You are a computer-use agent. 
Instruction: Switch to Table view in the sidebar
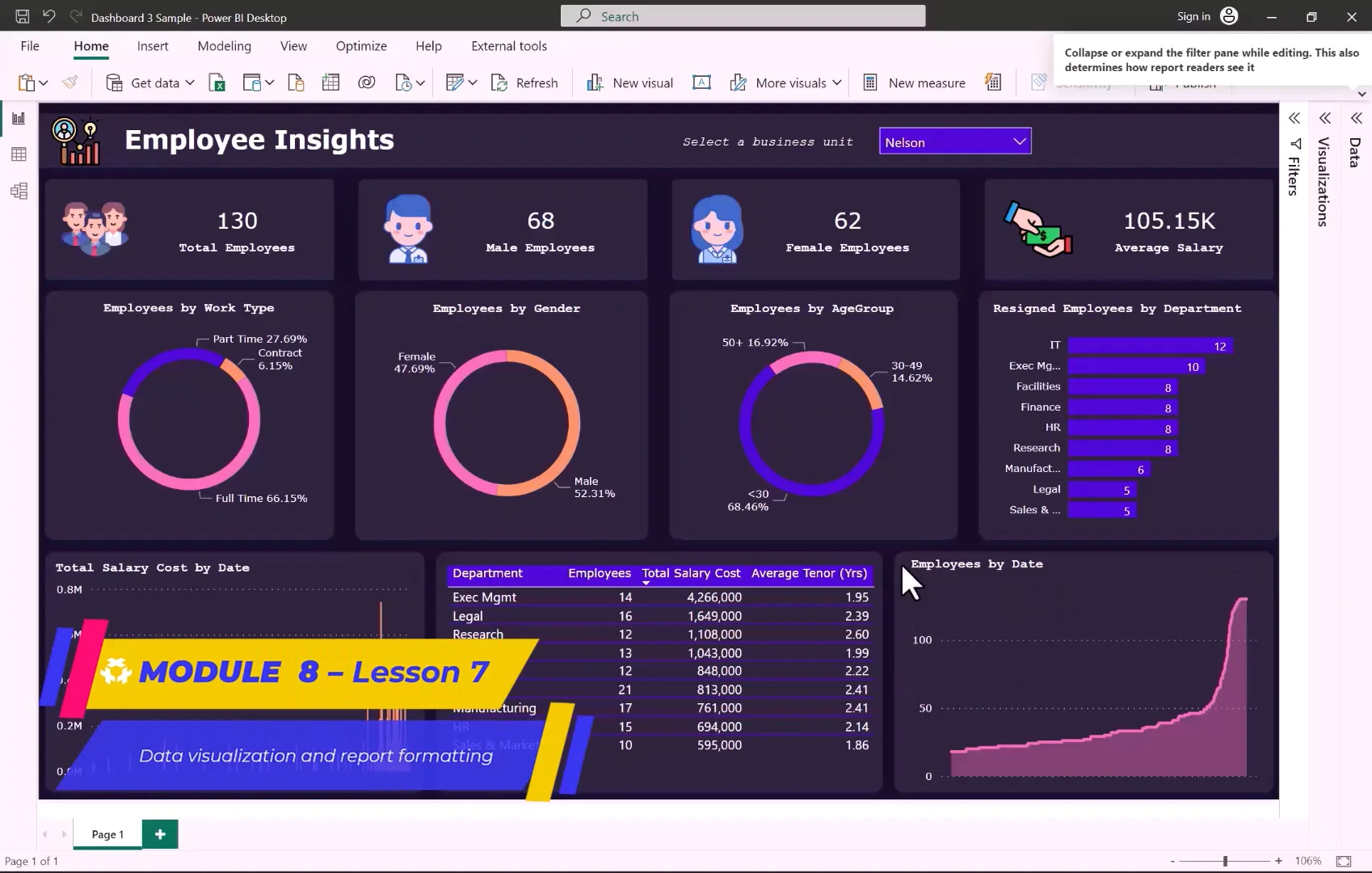(x=19, y=154)
